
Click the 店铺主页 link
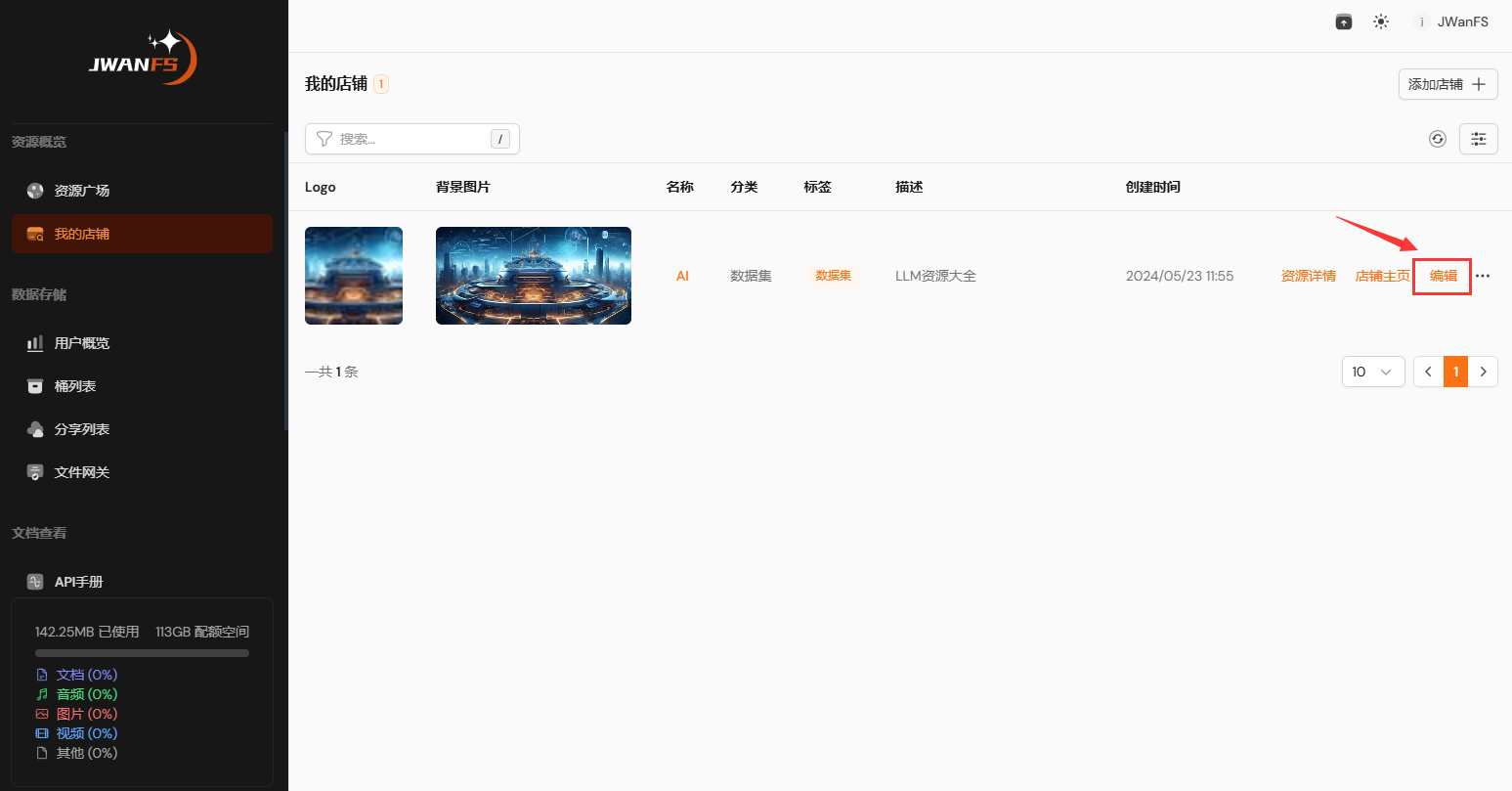1382,276
